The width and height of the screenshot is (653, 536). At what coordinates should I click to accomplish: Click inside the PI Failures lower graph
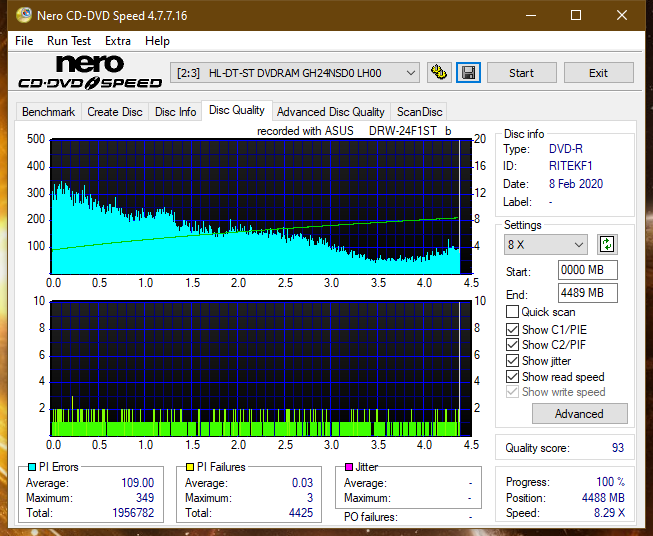click(261, 368)
